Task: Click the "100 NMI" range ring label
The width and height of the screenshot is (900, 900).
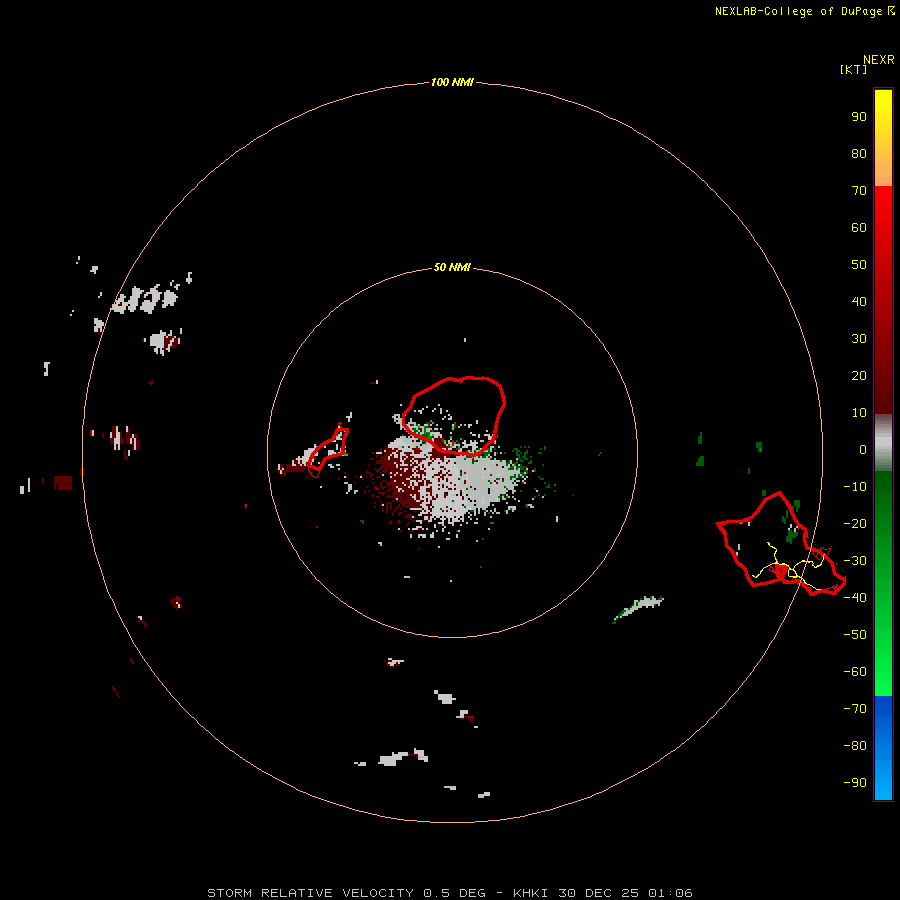Action: coord(452,82)
